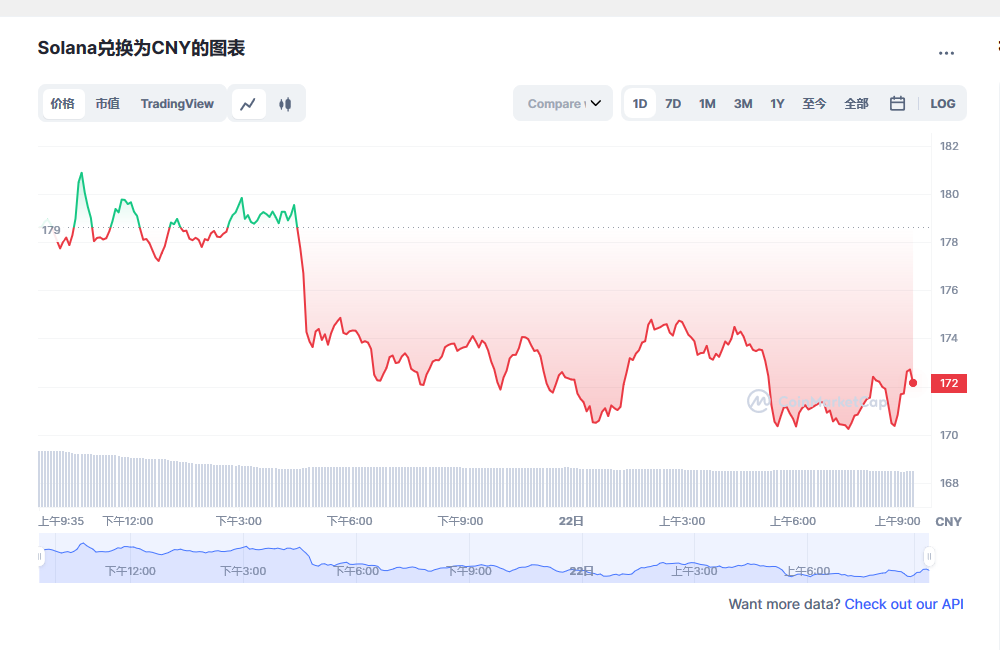
Task: Switch to candlestick chart icon
Action: tap(285, 104)
